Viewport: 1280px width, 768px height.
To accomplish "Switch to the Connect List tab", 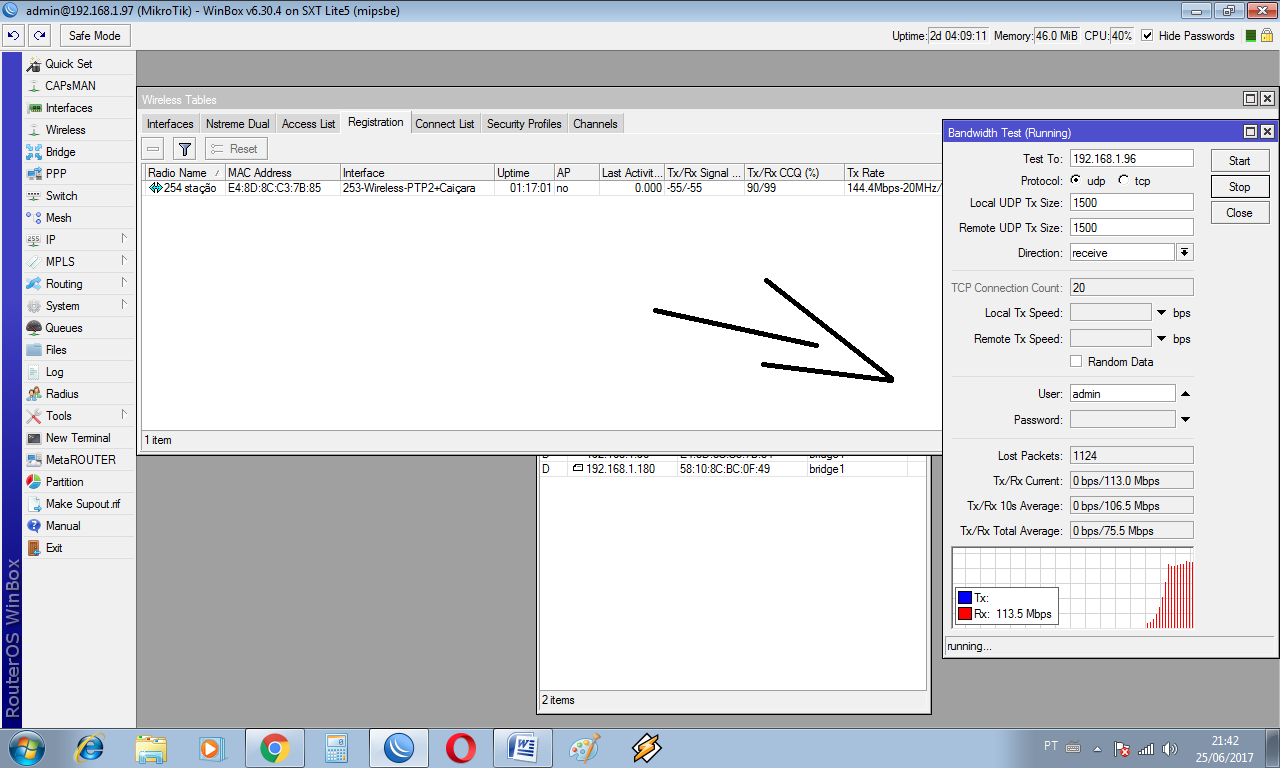I will pos(444,124).
